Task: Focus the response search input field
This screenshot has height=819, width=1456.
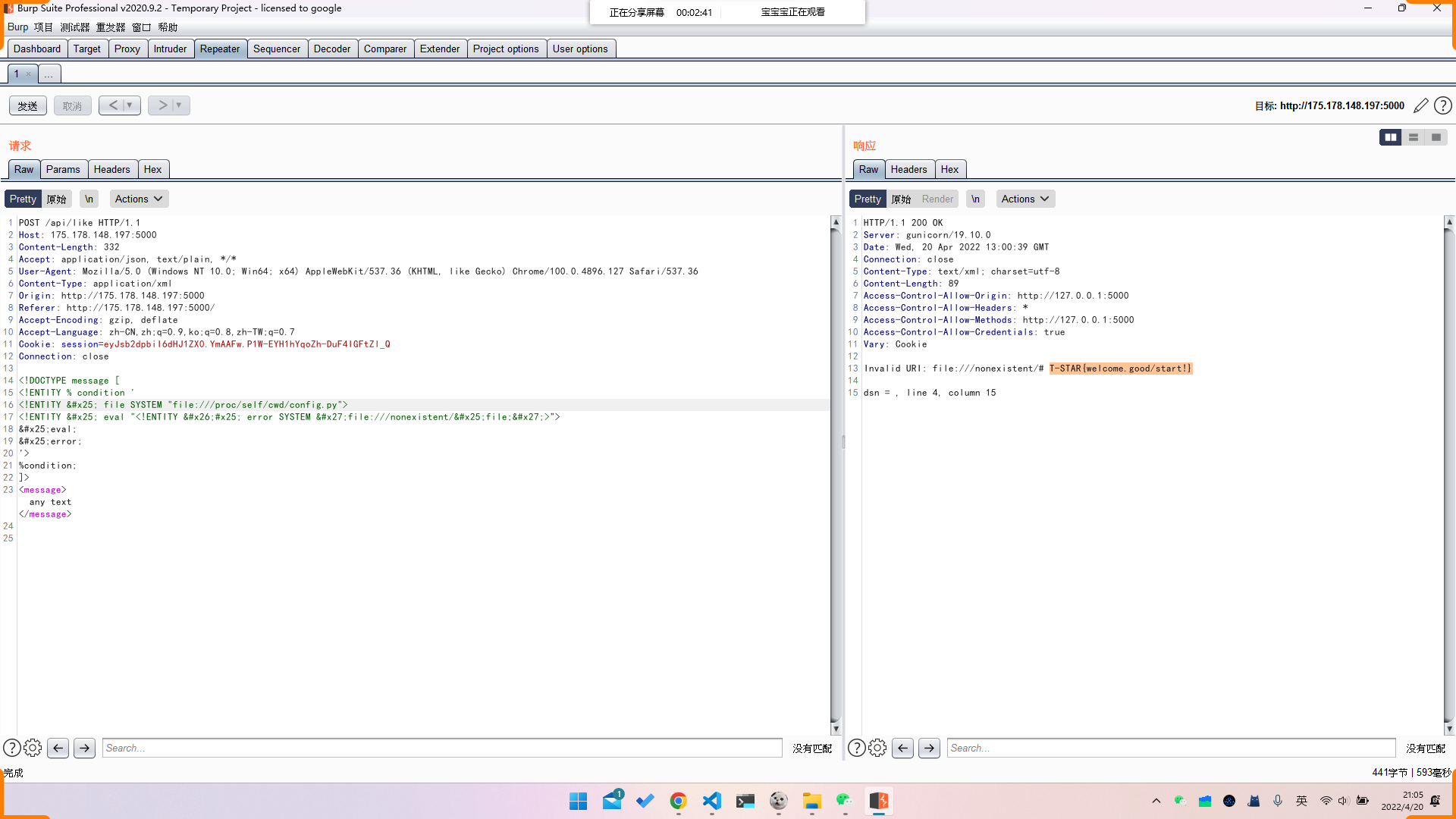Action: pos(1170,748)
